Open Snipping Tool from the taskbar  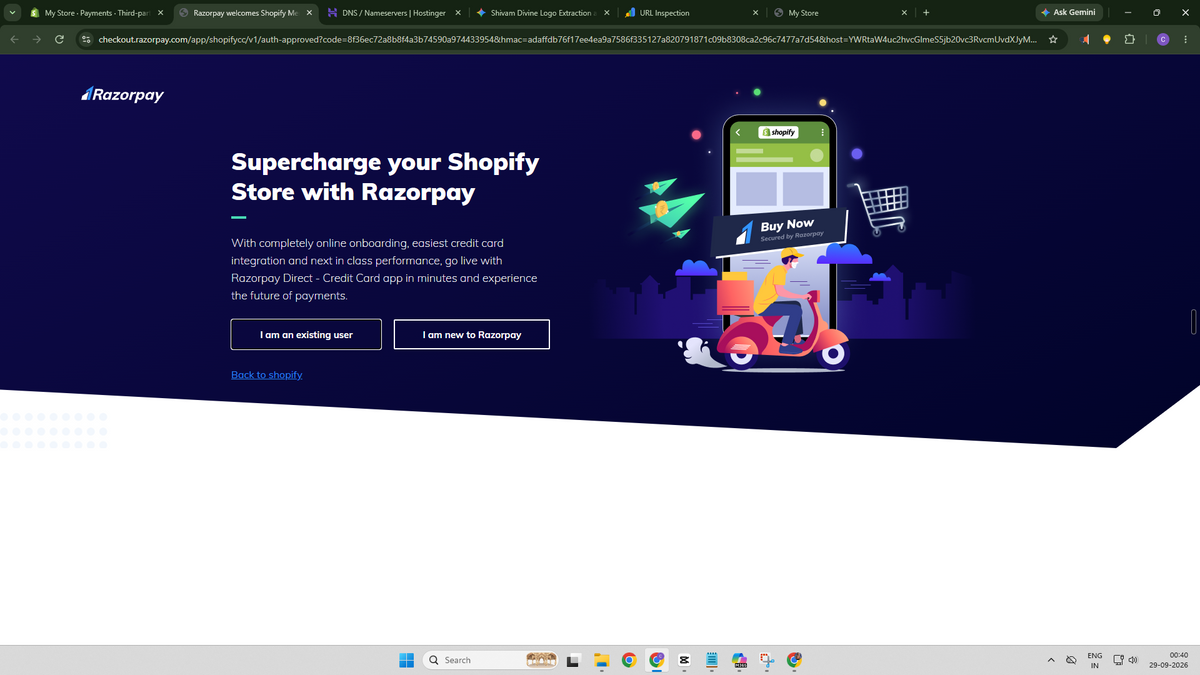coord(767,660)
